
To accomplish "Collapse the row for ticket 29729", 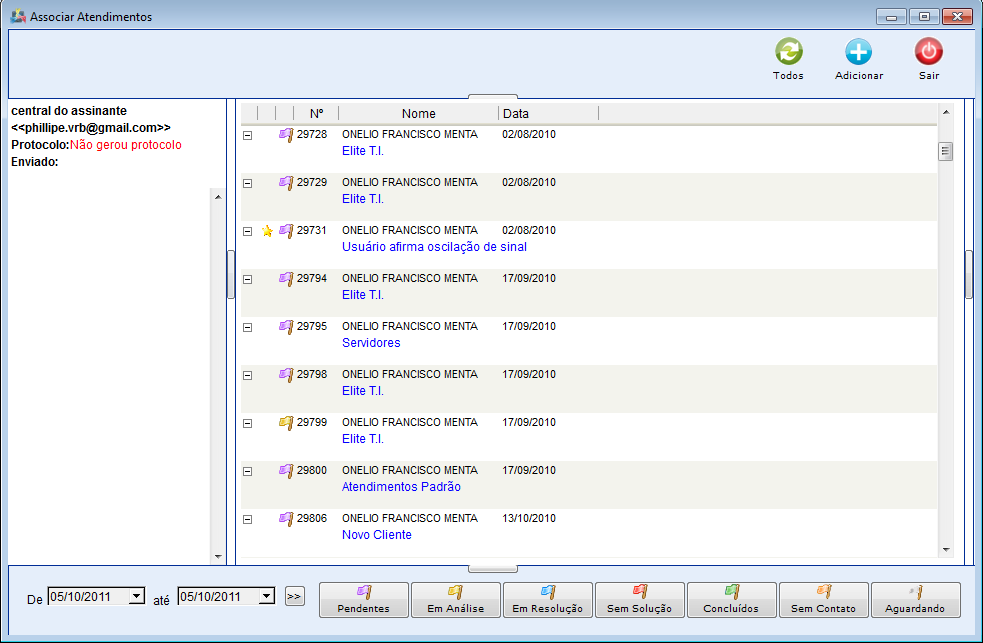I will pyautogui.click(x=248, y=183).
